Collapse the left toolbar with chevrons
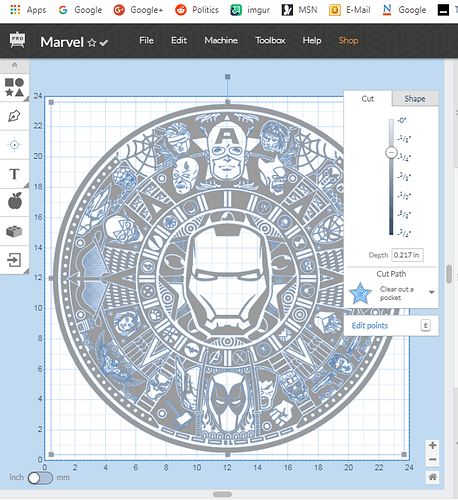Screen dimensions: 458x500 pos(14,65)
